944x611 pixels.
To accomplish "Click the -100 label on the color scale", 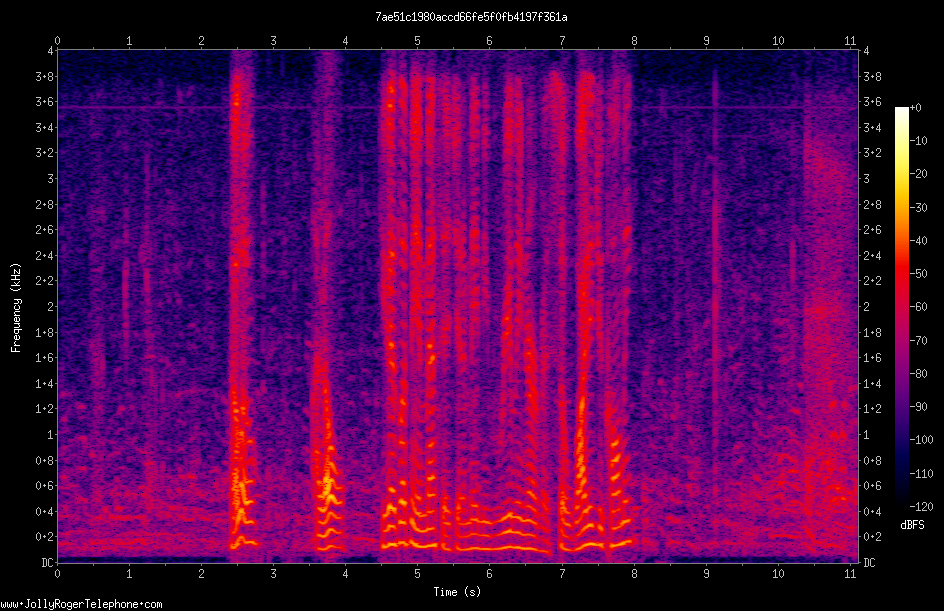I will click(x=922, y=440).
